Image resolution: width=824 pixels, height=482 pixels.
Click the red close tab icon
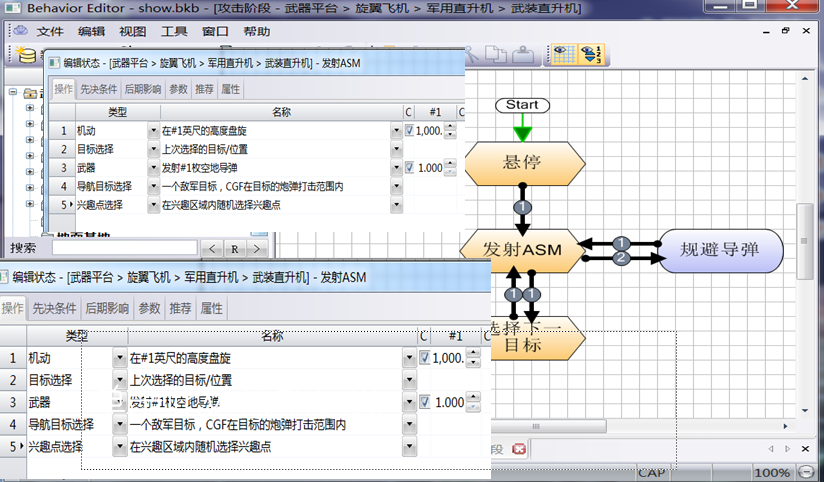click(519, 449)
